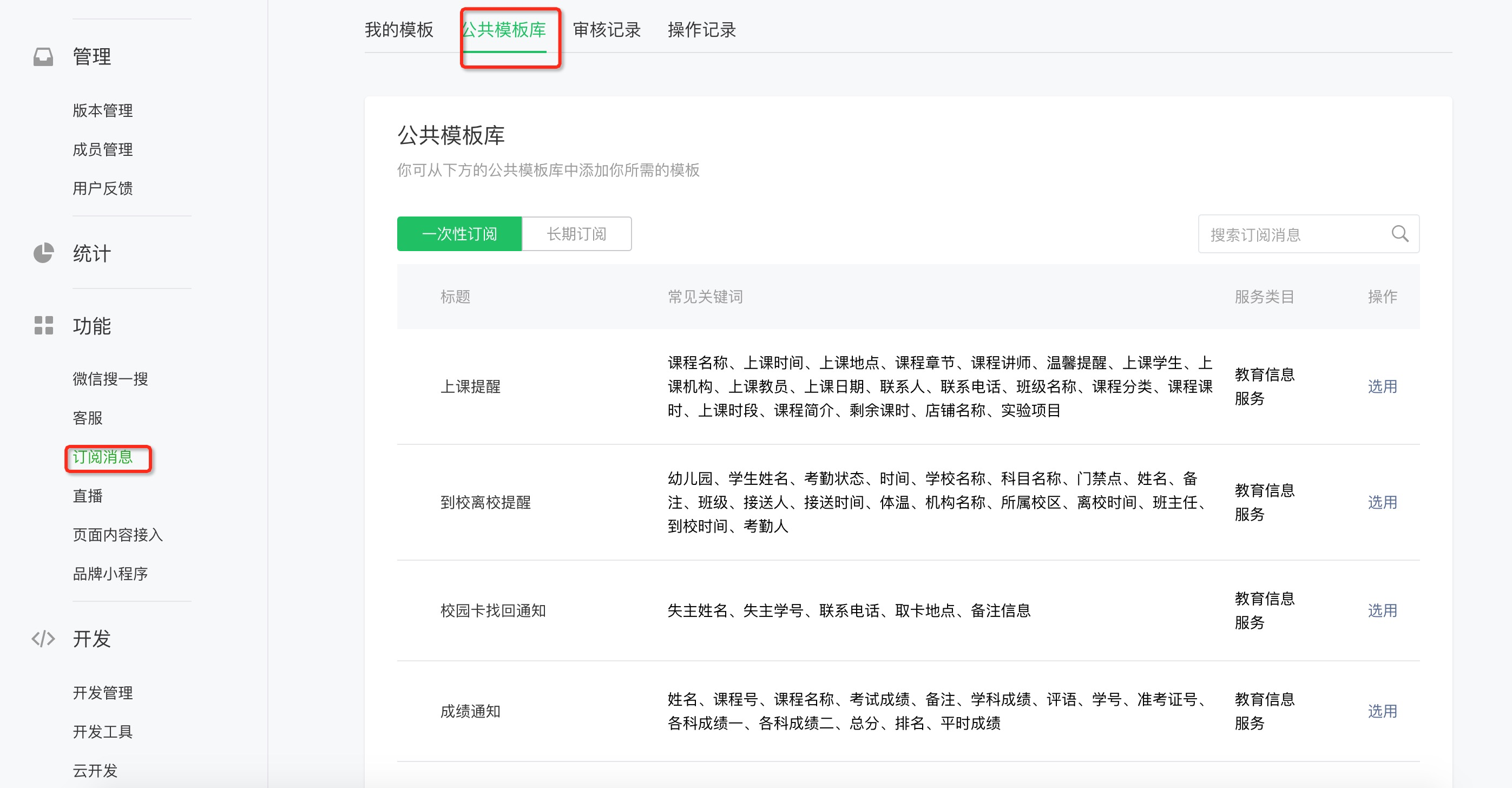Switch to the 审核记录 tab
1512x788 pixels.
coord(606,30)
